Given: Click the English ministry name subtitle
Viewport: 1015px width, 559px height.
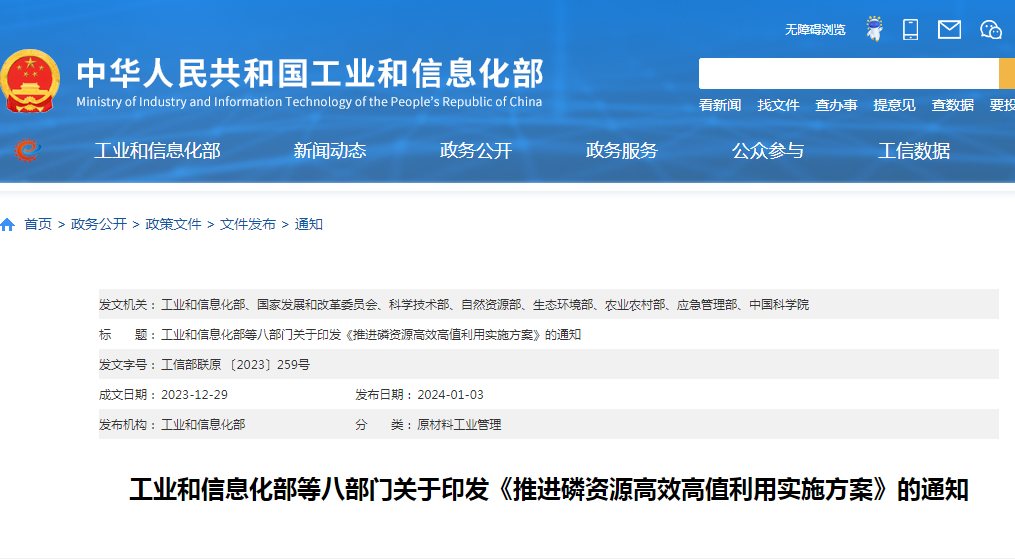Looking at the screenshot, I should [309, 102].
